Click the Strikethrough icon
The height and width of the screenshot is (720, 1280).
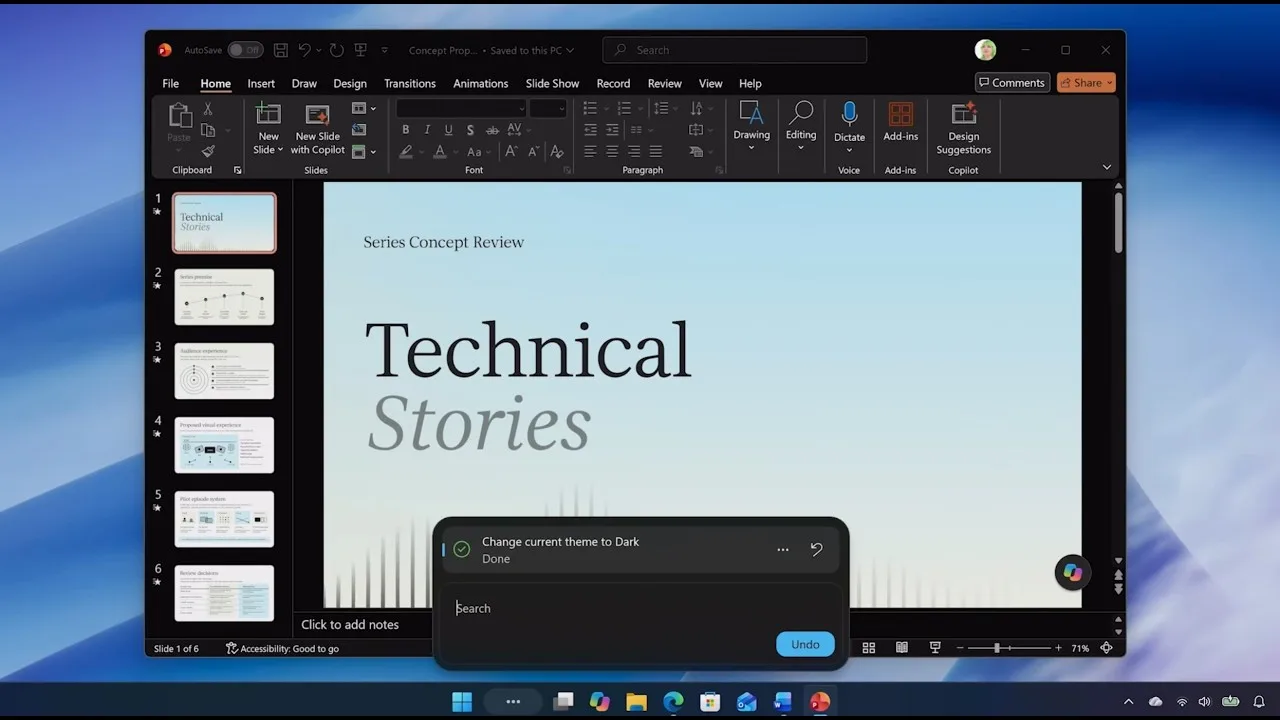(492, 130)
